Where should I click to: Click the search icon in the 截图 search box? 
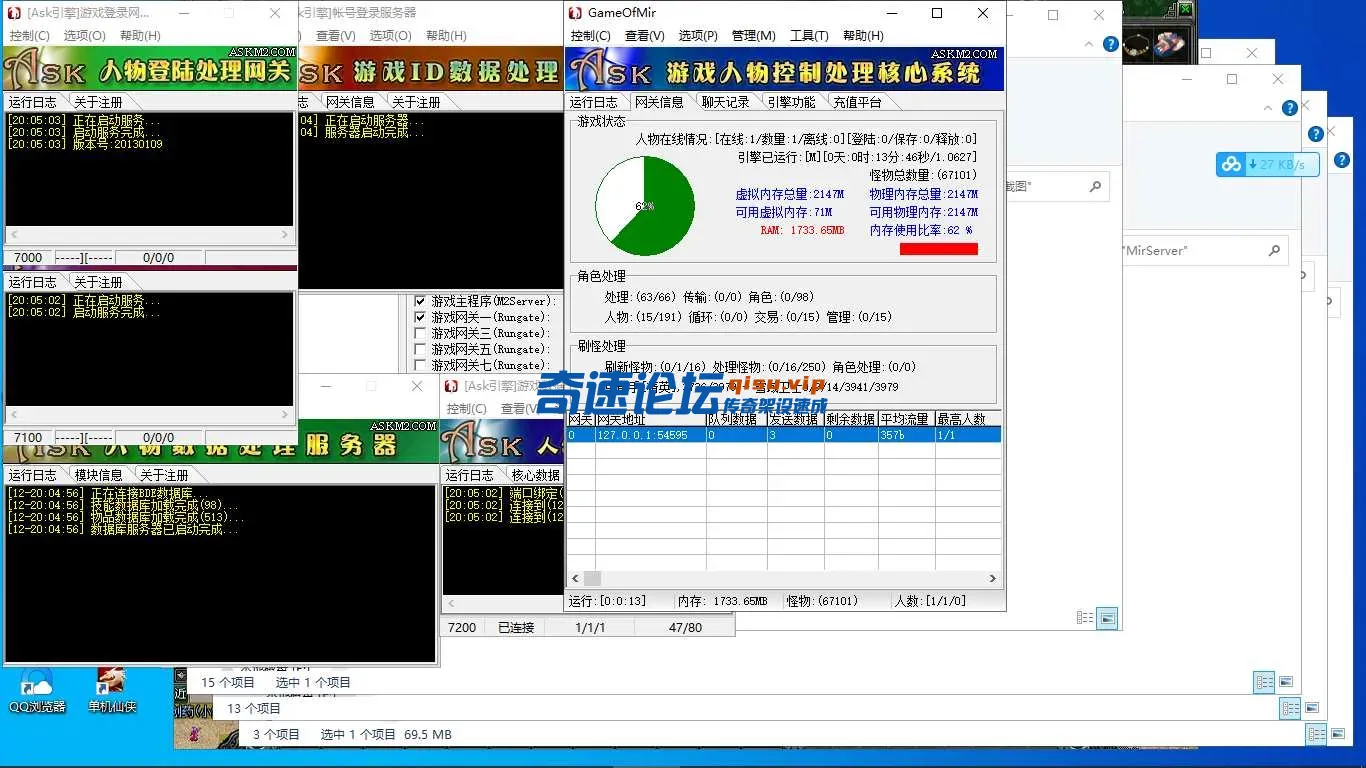1095,186
